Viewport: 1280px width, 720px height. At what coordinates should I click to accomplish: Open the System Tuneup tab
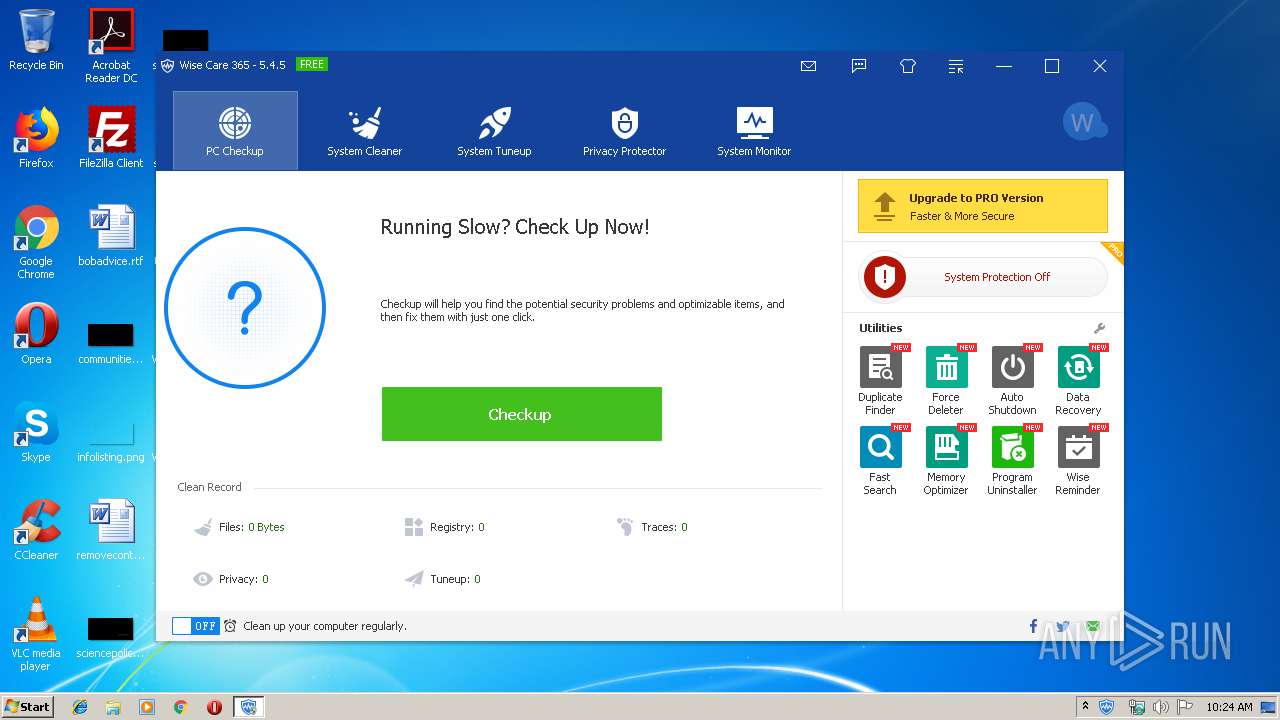tap(494, 131)
